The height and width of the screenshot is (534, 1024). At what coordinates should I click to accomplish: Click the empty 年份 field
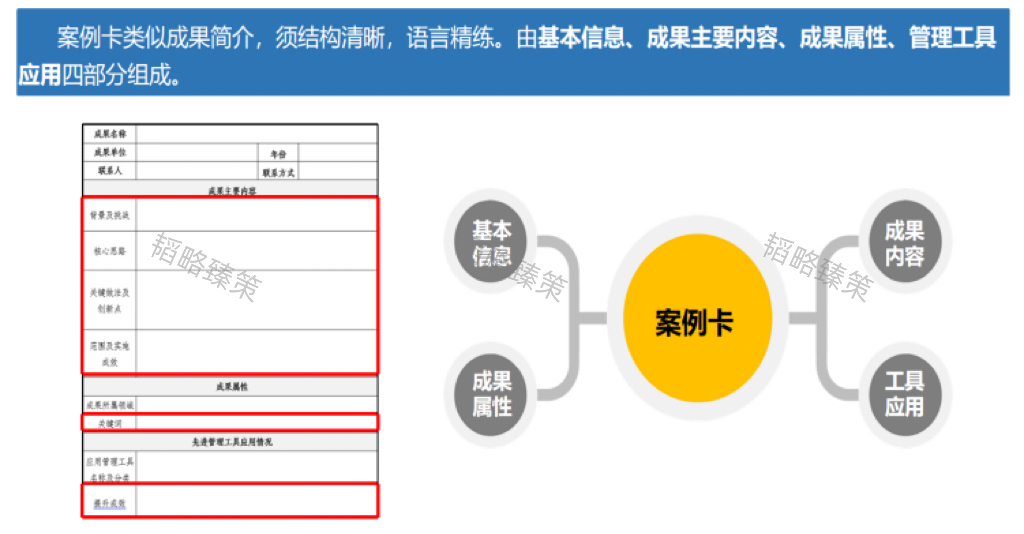coord(337,153)
